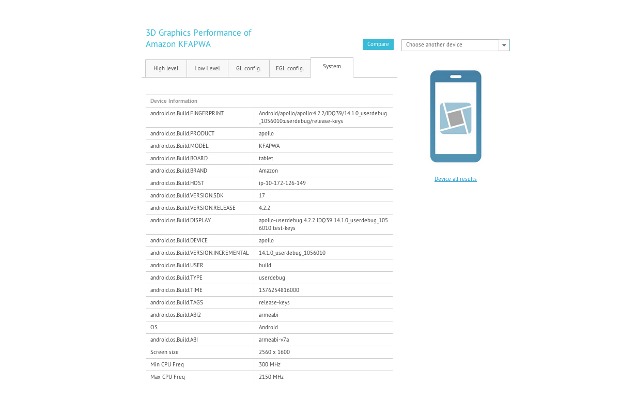
Task: Select the android.os.Build.BOARD label
Action: (179, 158)
